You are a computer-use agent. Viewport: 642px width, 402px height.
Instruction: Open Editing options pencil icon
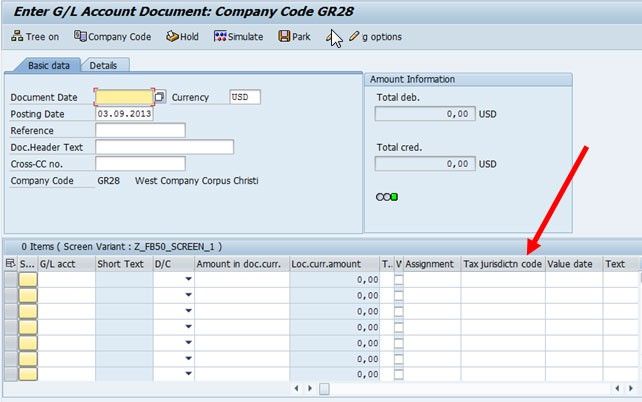pyautogui.click(x=354, y=36)
